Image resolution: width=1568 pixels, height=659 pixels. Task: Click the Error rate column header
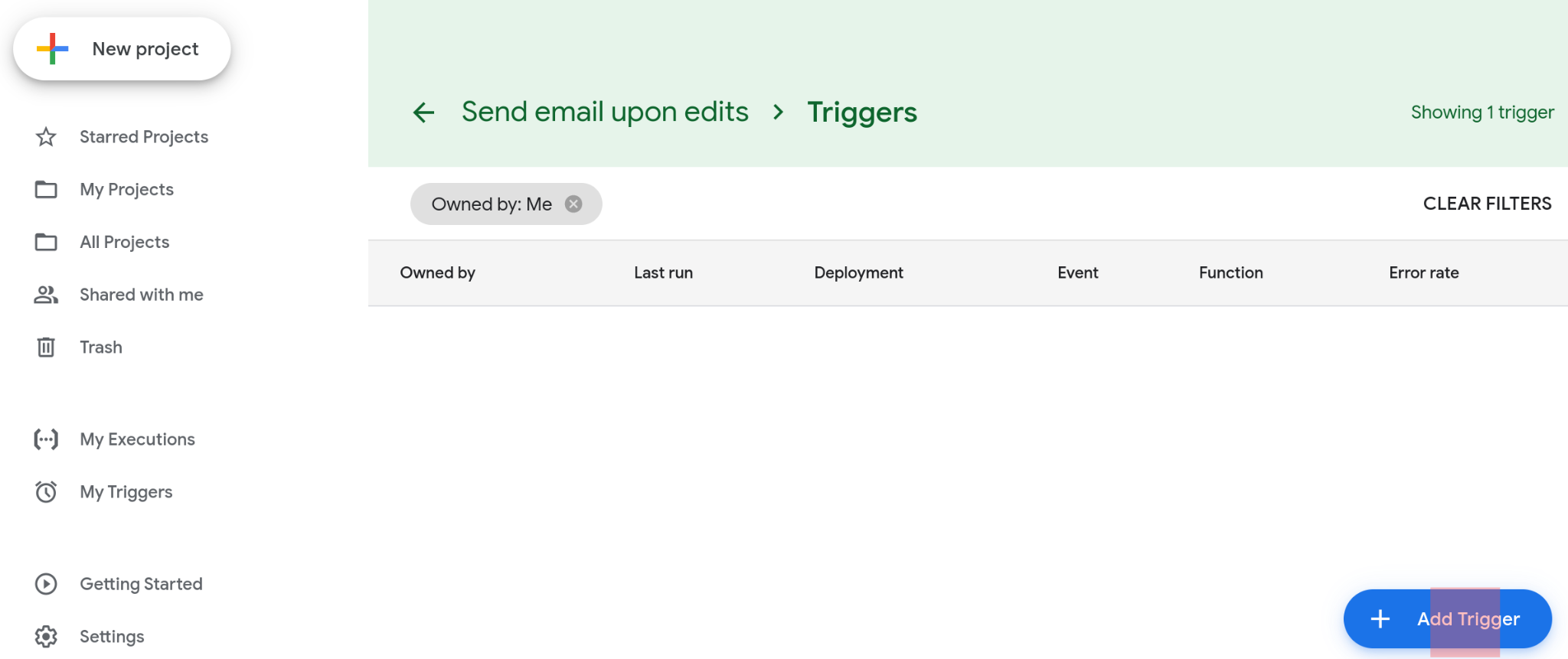(1423, 272)
